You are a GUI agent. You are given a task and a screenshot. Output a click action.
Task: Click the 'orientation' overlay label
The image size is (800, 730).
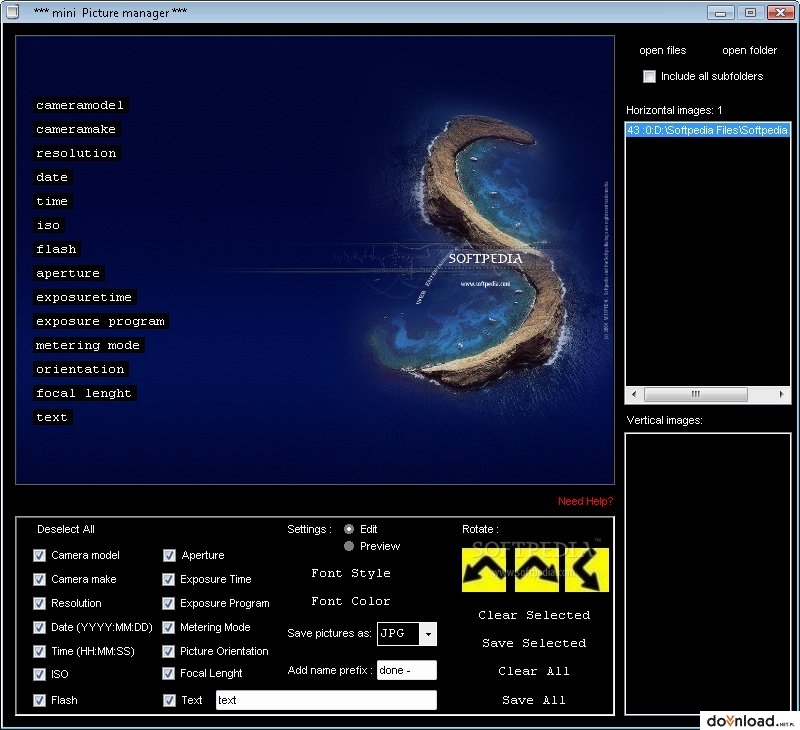[x=80, y=369]
